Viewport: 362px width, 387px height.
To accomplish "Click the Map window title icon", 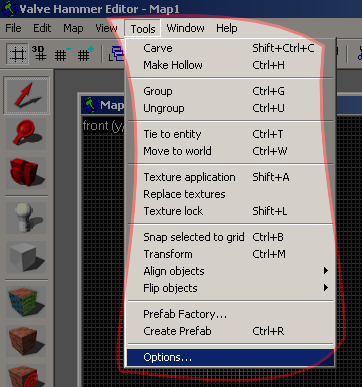I will [91, 105].
